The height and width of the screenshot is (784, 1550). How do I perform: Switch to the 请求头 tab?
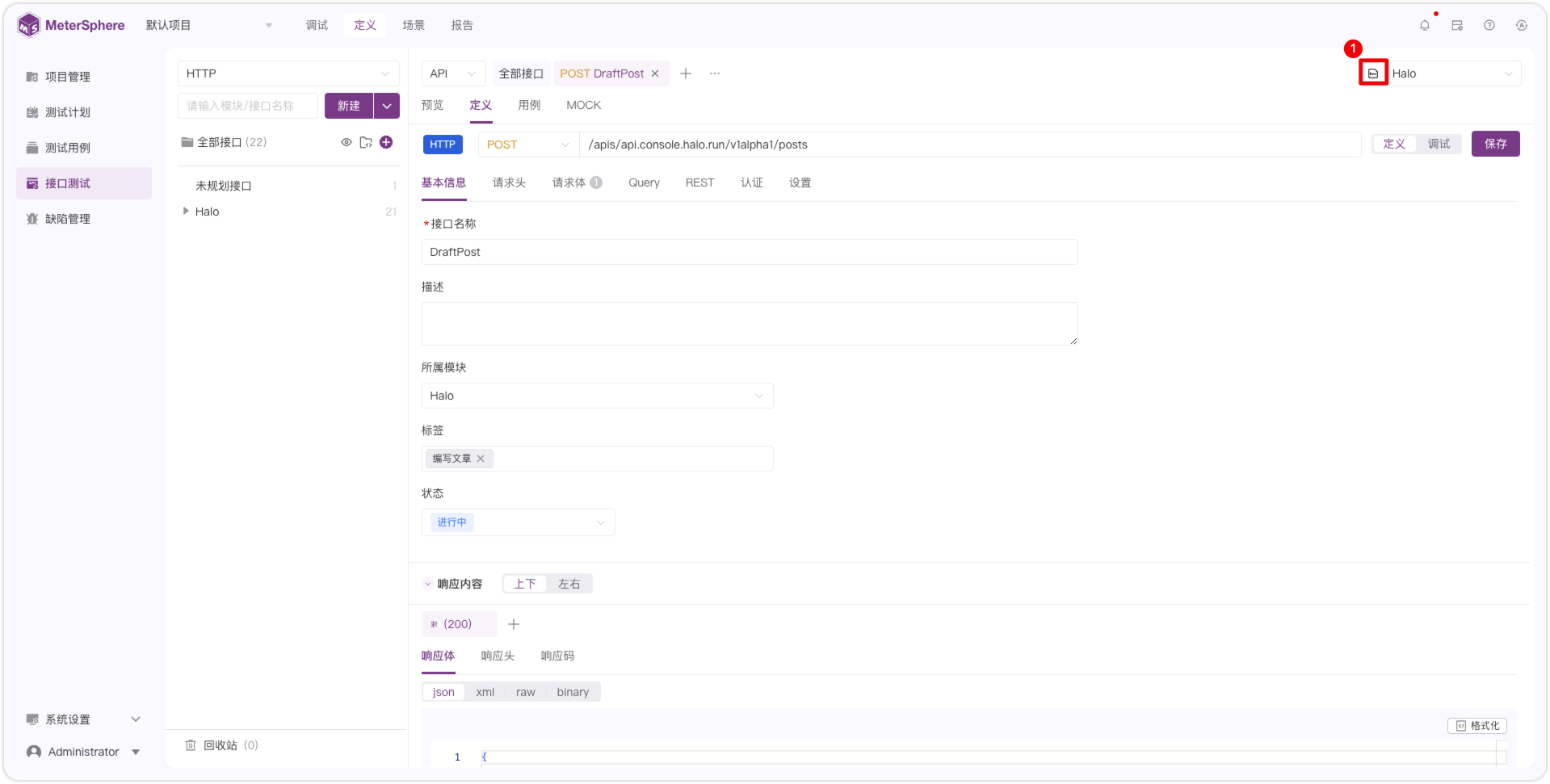pos(509,183)
